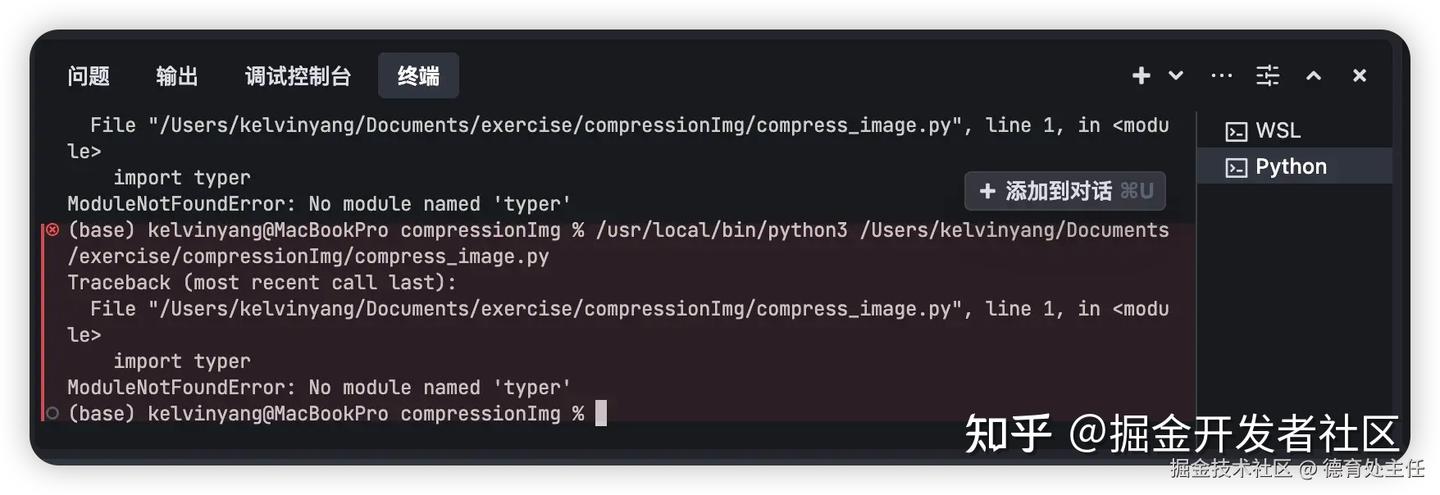Select the WSL terminal entry
This screenshot has width=1440, height=495.
[x=1278, y=131]
